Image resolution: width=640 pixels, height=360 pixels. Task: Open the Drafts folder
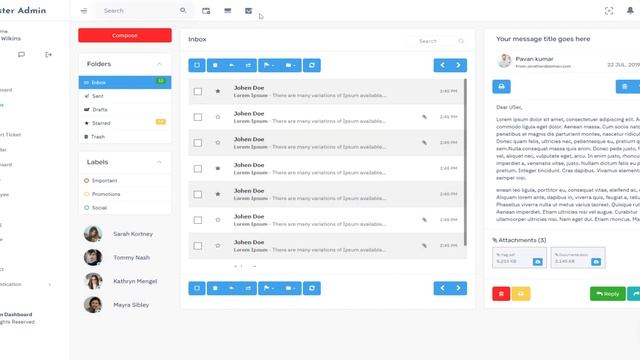tap(125, 109)
